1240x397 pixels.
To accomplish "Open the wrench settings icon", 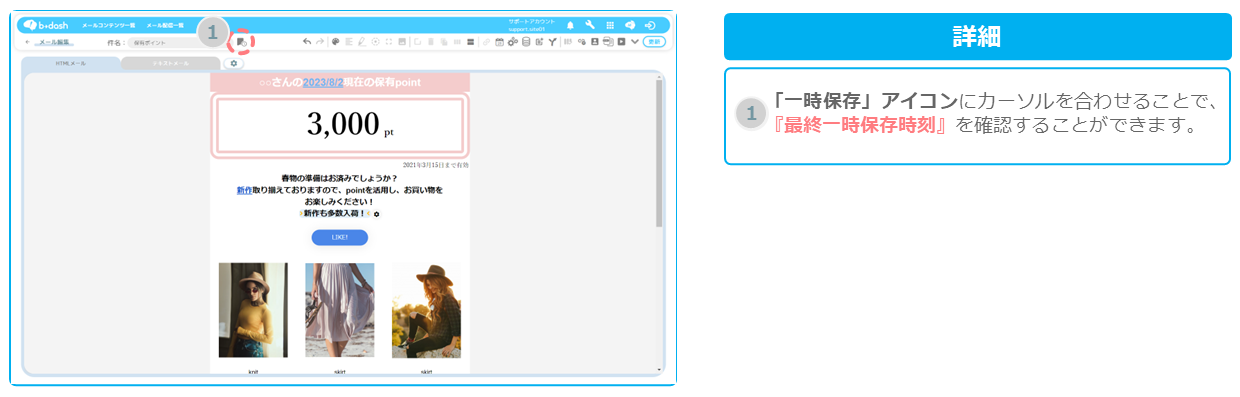I will [x=590, y=25].
